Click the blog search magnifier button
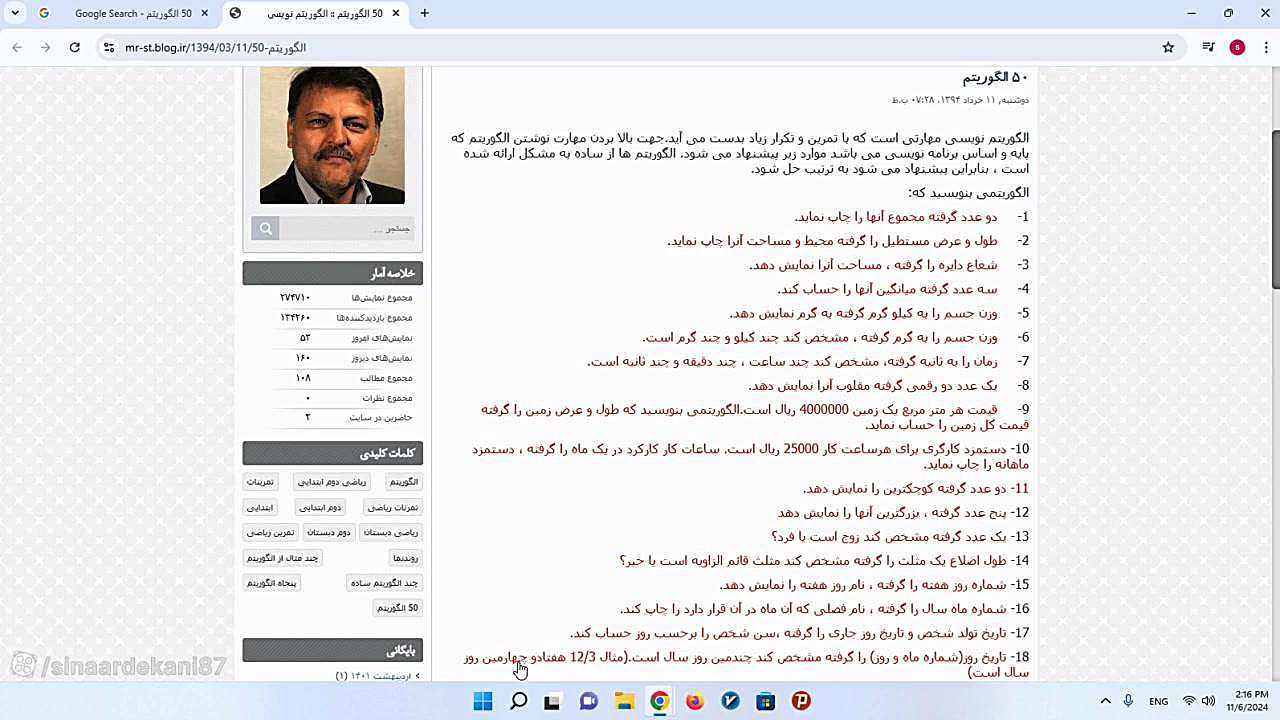This screenshot has width=1280, height=720. (265, 229)
